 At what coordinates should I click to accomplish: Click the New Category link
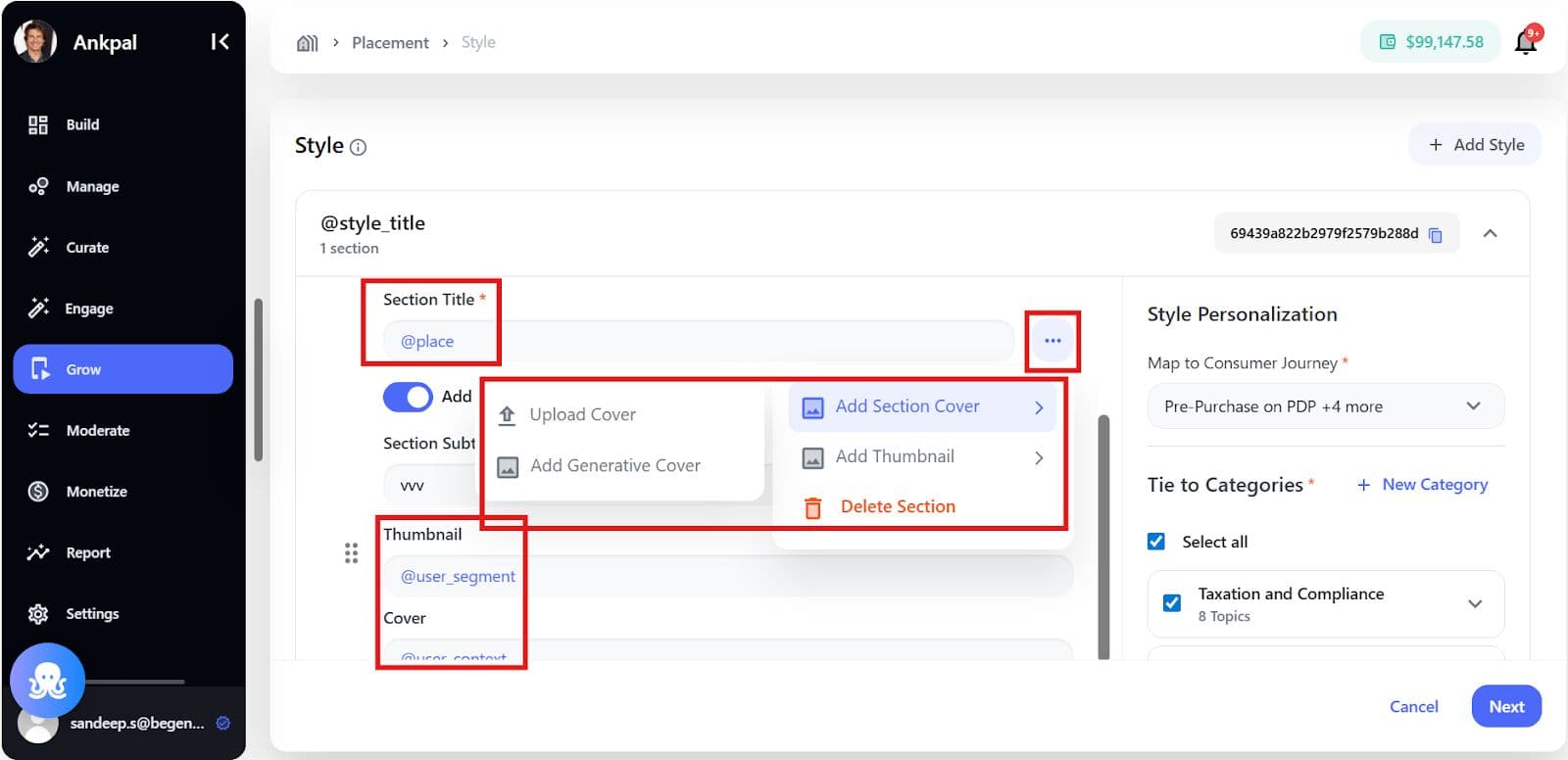[1422, 485]
